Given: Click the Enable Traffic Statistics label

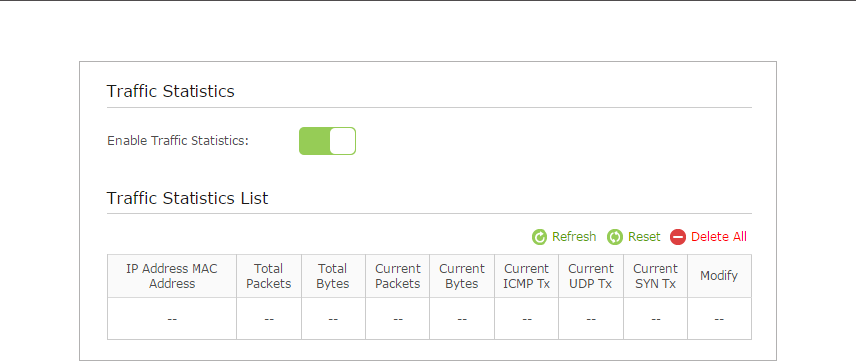Looking at the screenshot, I should pyautogui.click(x=177, y=141).
